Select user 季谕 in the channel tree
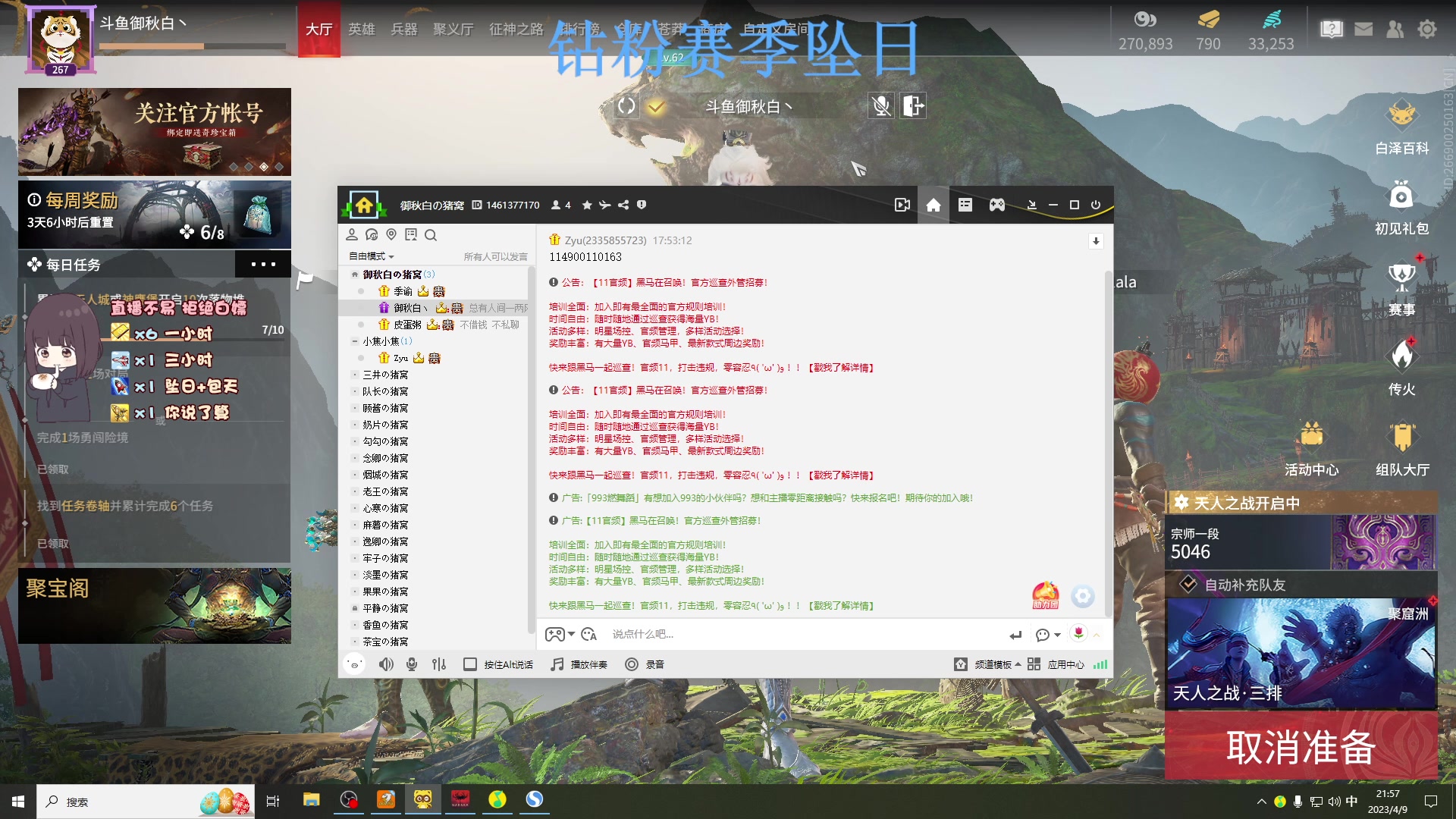 click(403, 291)
